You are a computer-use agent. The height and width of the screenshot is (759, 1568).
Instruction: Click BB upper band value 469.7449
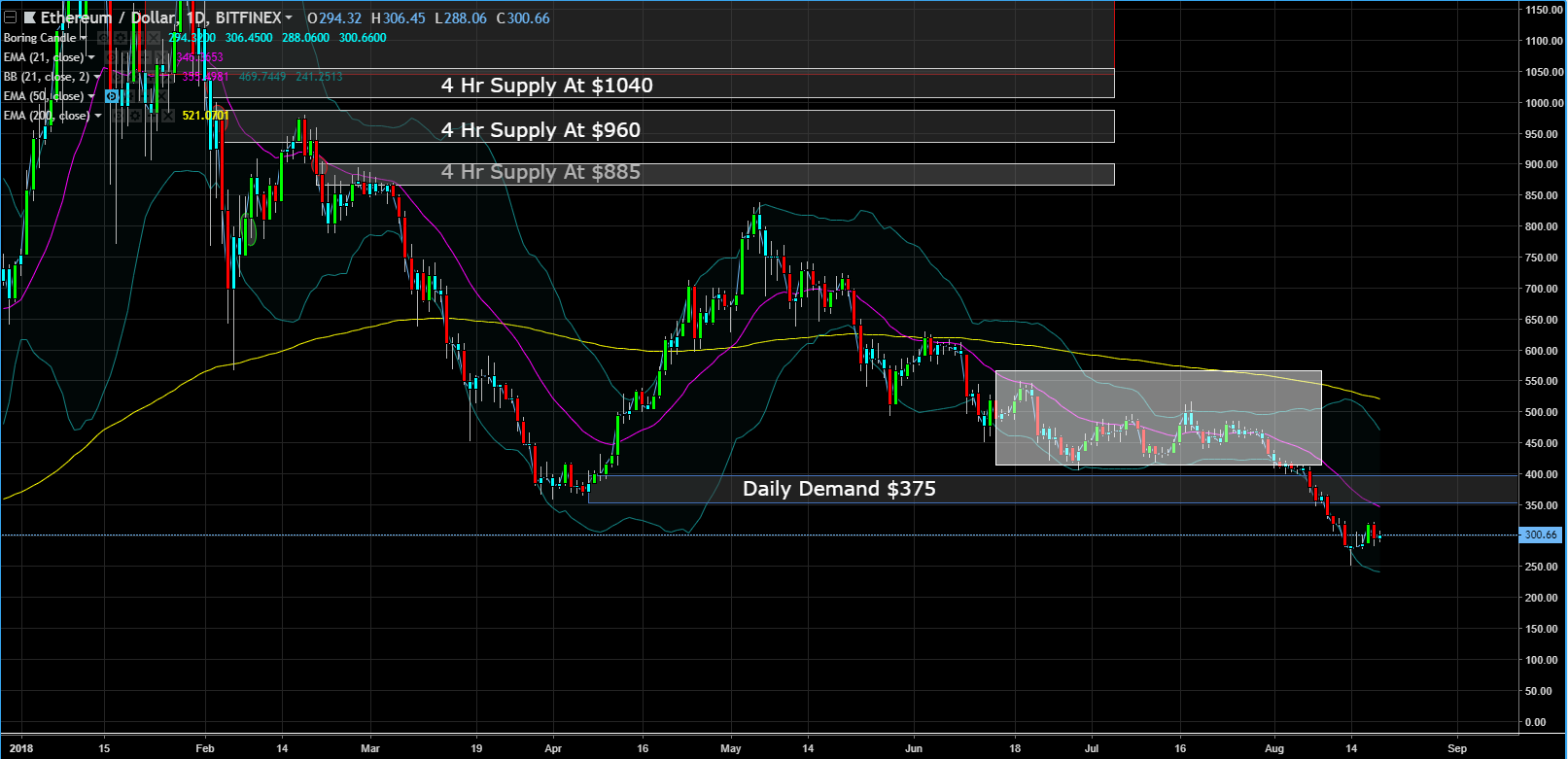click(262, 77)
